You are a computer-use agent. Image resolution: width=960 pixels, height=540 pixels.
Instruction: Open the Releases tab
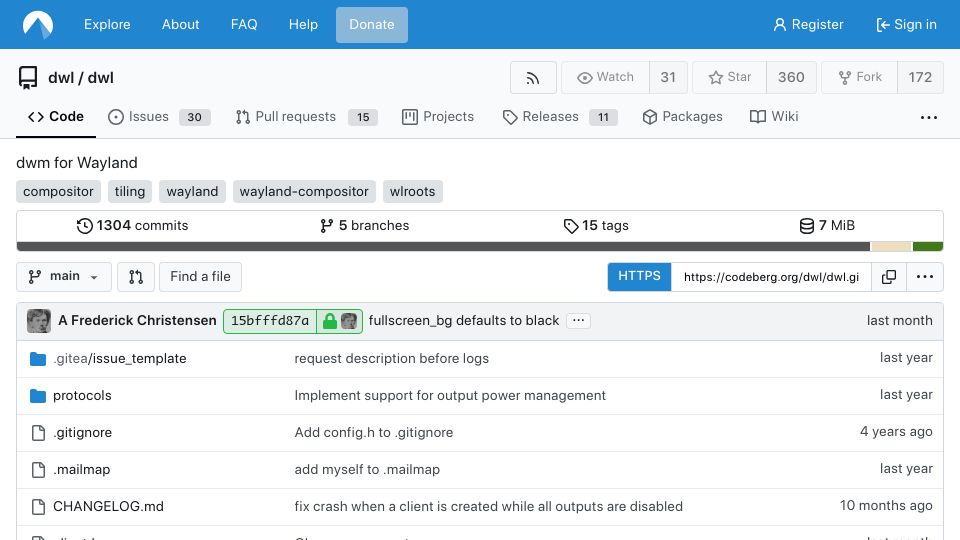tap(560, 117)
